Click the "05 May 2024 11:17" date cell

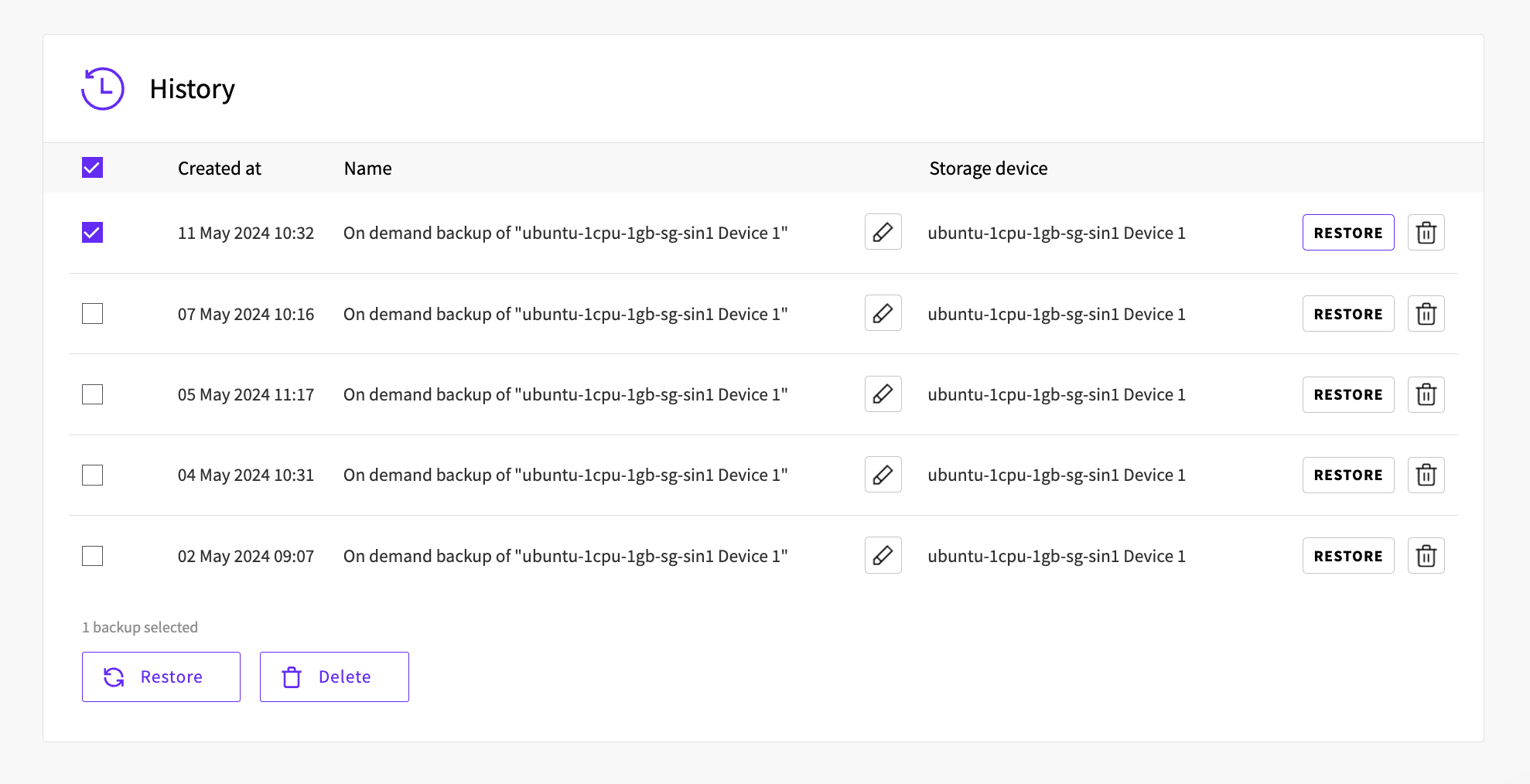pyautogui.click(x=246, y=394)
